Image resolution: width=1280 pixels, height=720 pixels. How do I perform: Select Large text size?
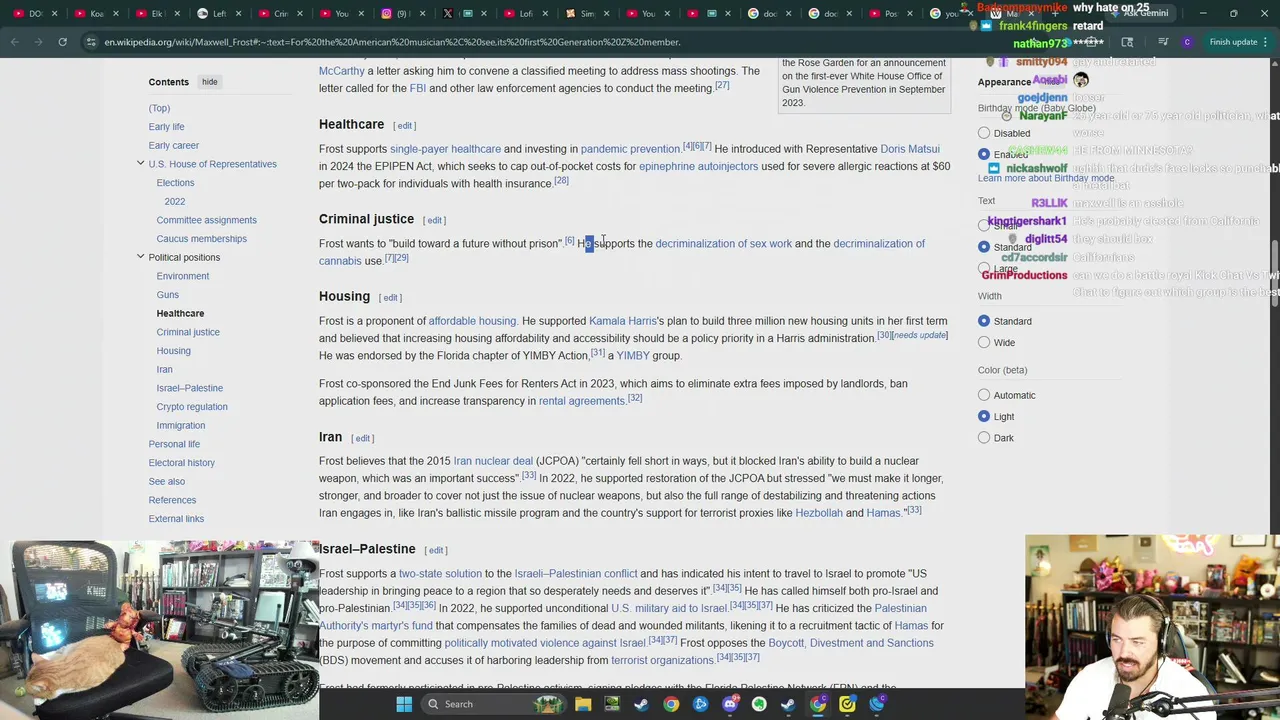coord(984,268)
